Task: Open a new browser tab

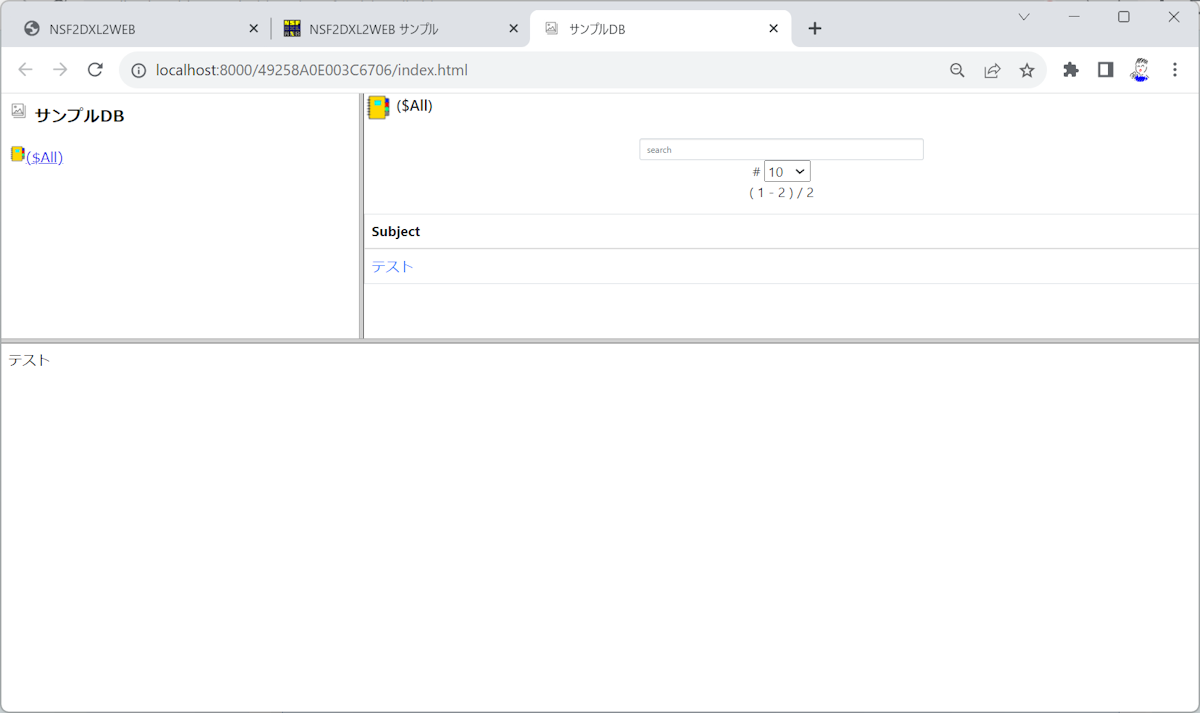Action: (814, 29)
